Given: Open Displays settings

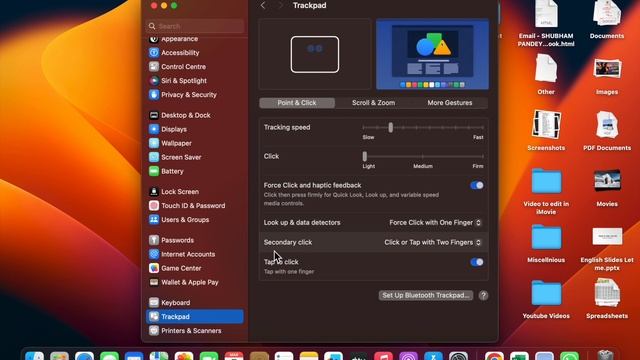Looking at the screenshot, I should click(168, 129).
